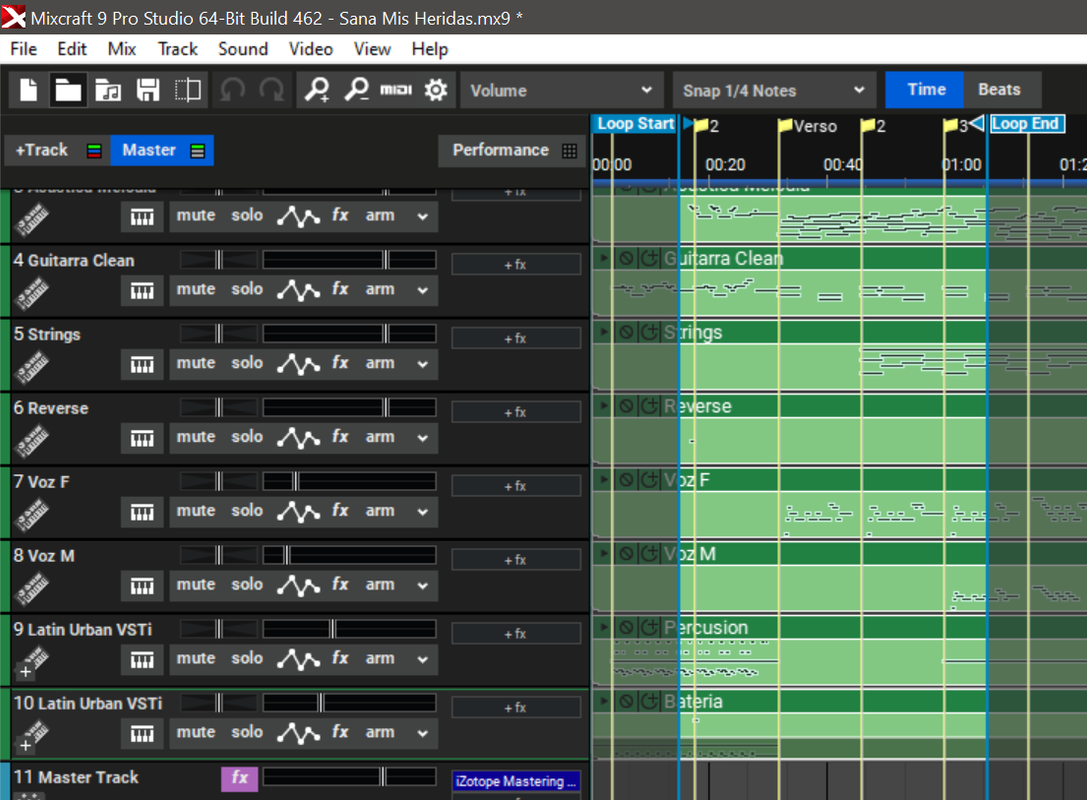Open the Mix menu
1087x800 pixels.
(x=122, y=49)
